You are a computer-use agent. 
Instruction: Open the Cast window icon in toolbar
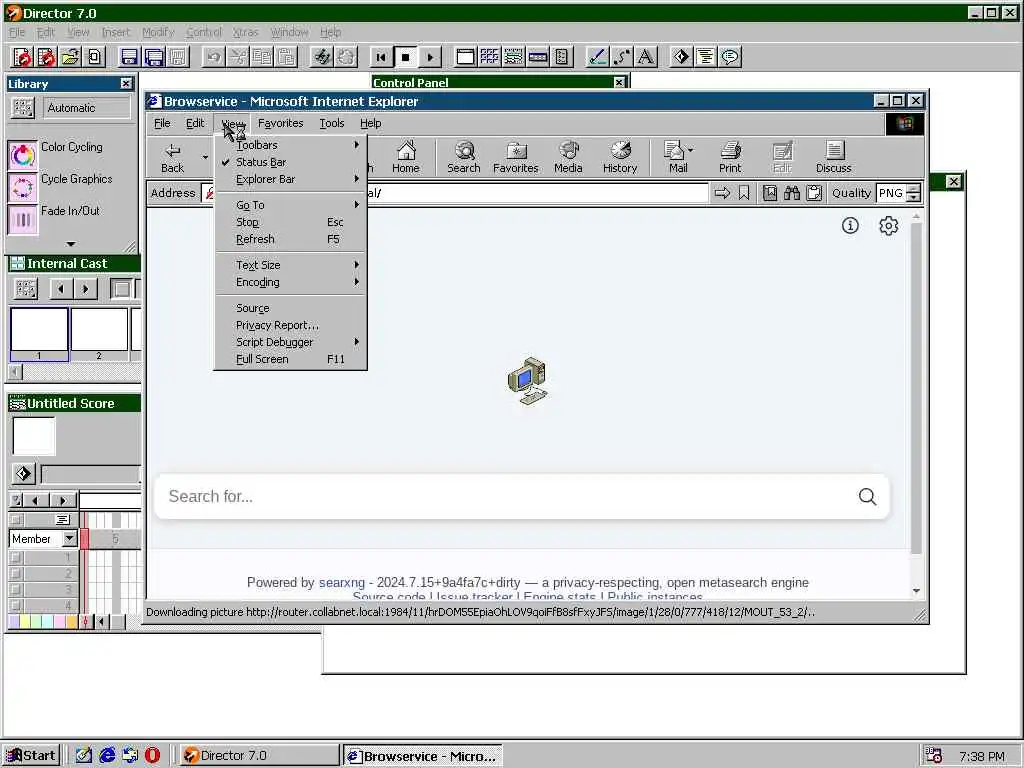[489, 57]
